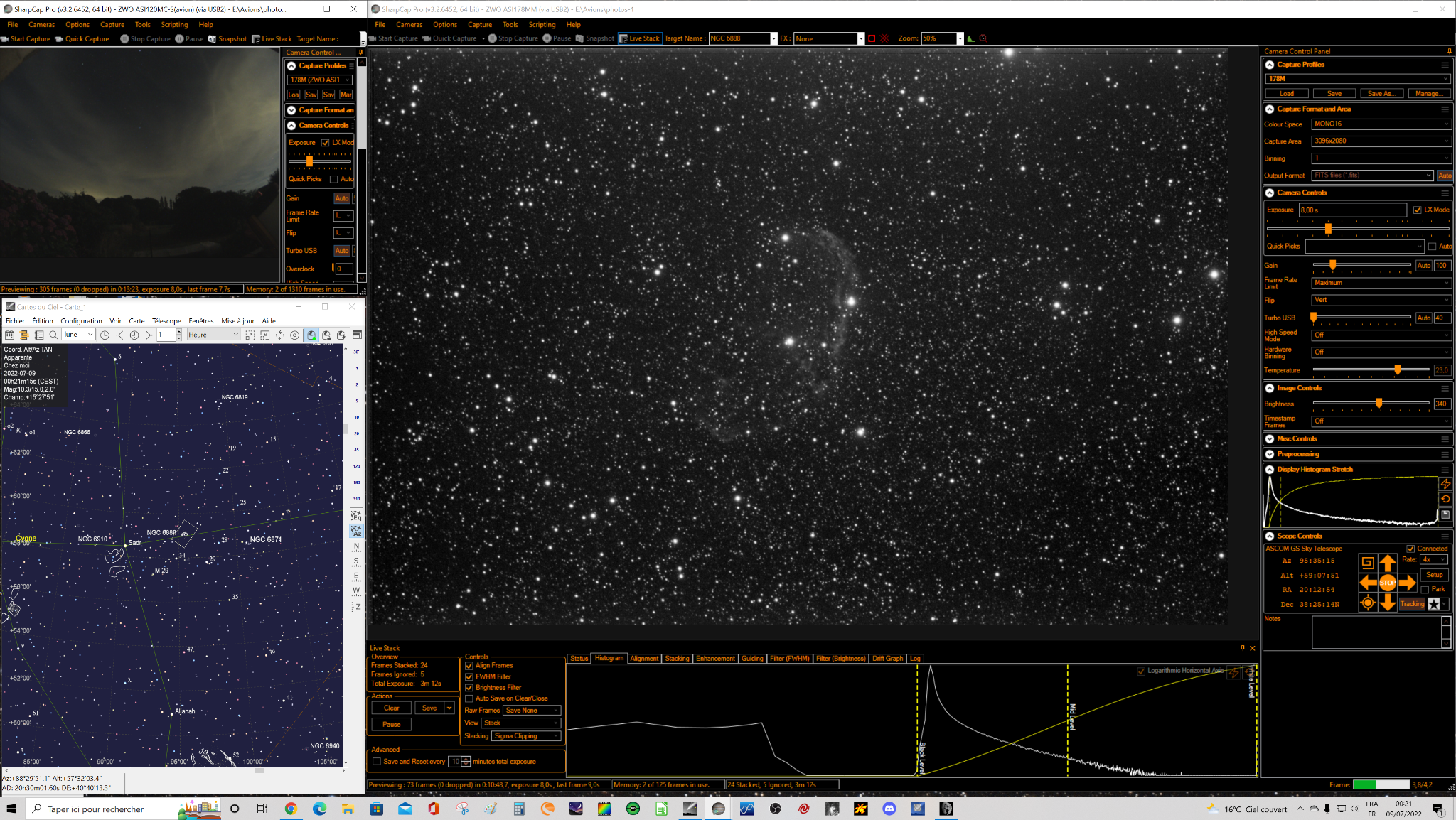Switch to the Drift Graph tab
This screenshot has height=820, width=1456.
click(887, 659)
